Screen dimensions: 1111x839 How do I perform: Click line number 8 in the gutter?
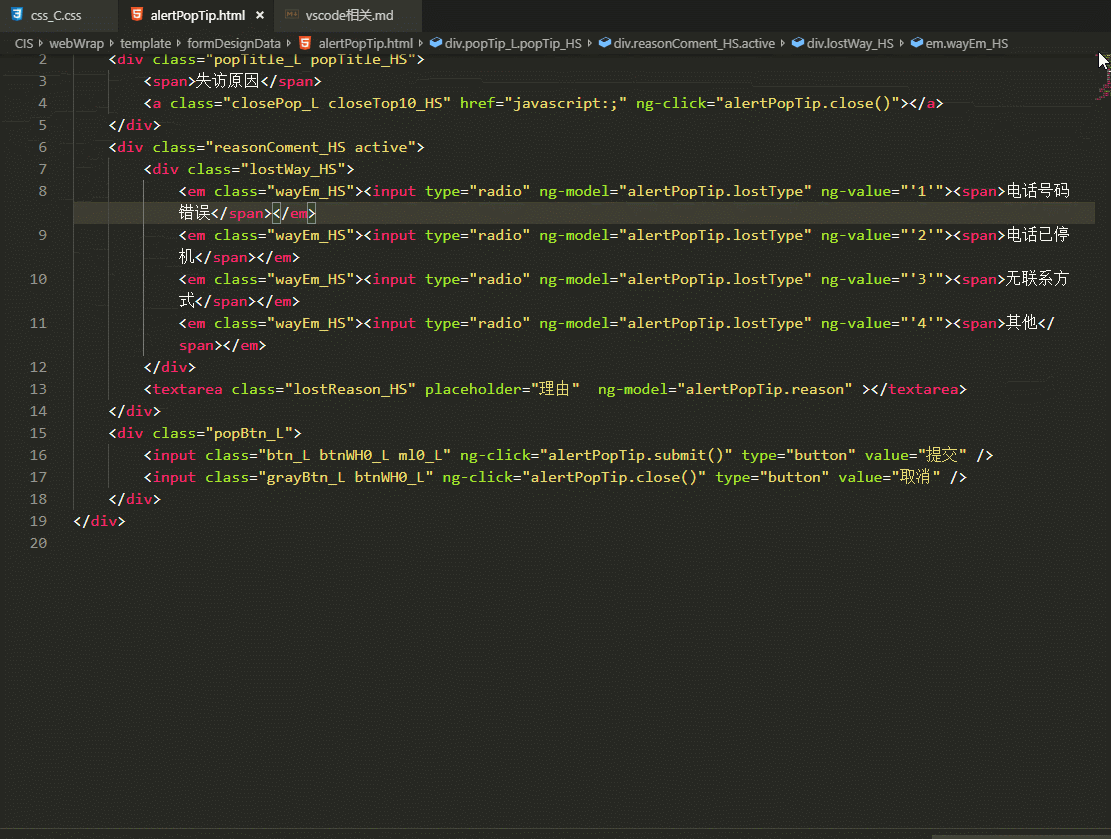pos(43,191)
